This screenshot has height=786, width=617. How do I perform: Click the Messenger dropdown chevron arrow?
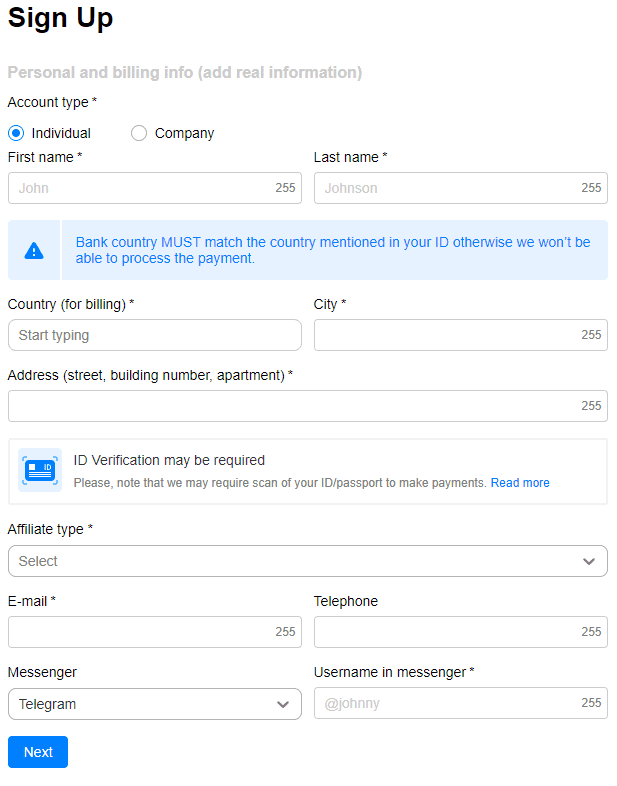pyautogui.click(x=283, y=704)
